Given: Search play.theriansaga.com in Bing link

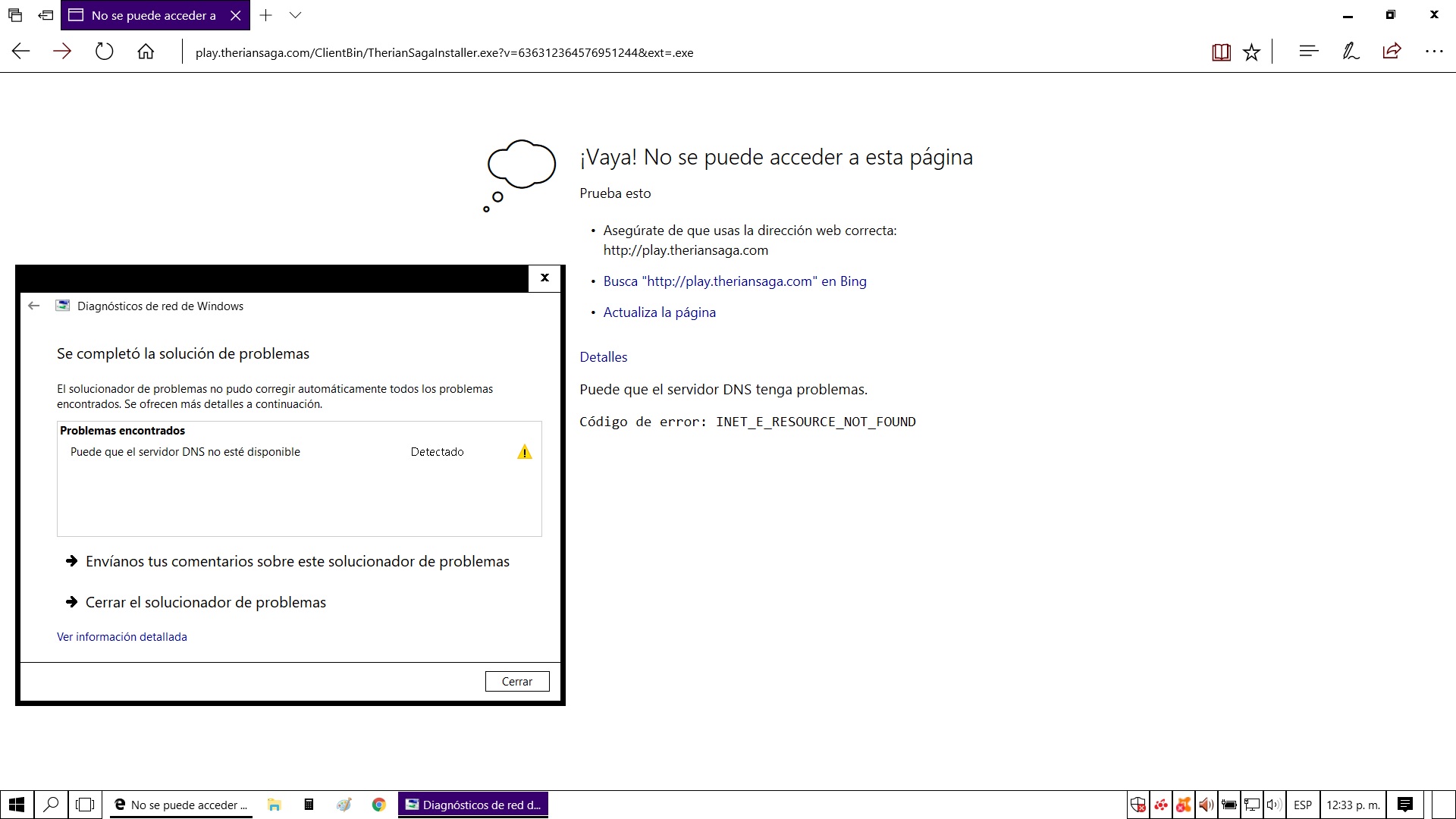Looking at the screenshot, I should 735,281.
